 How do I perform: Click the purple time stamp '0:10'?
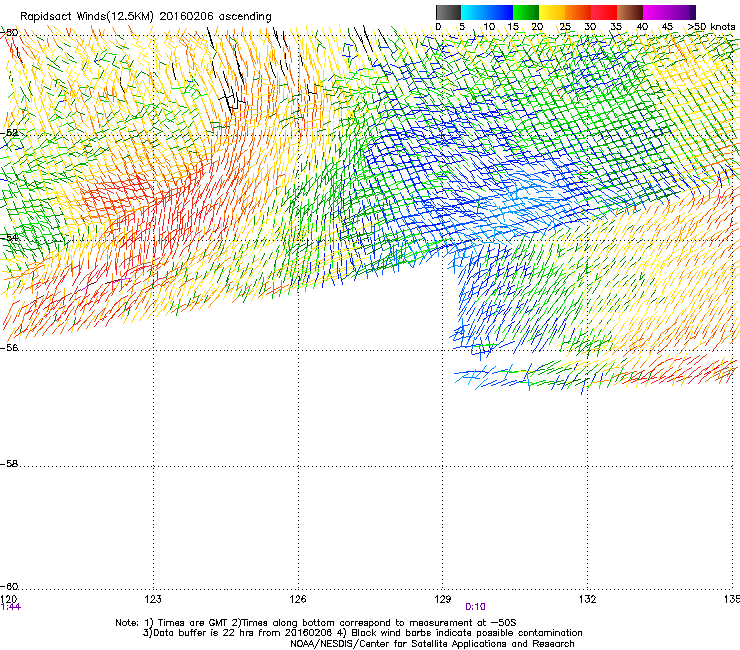[x=475, y=607]
